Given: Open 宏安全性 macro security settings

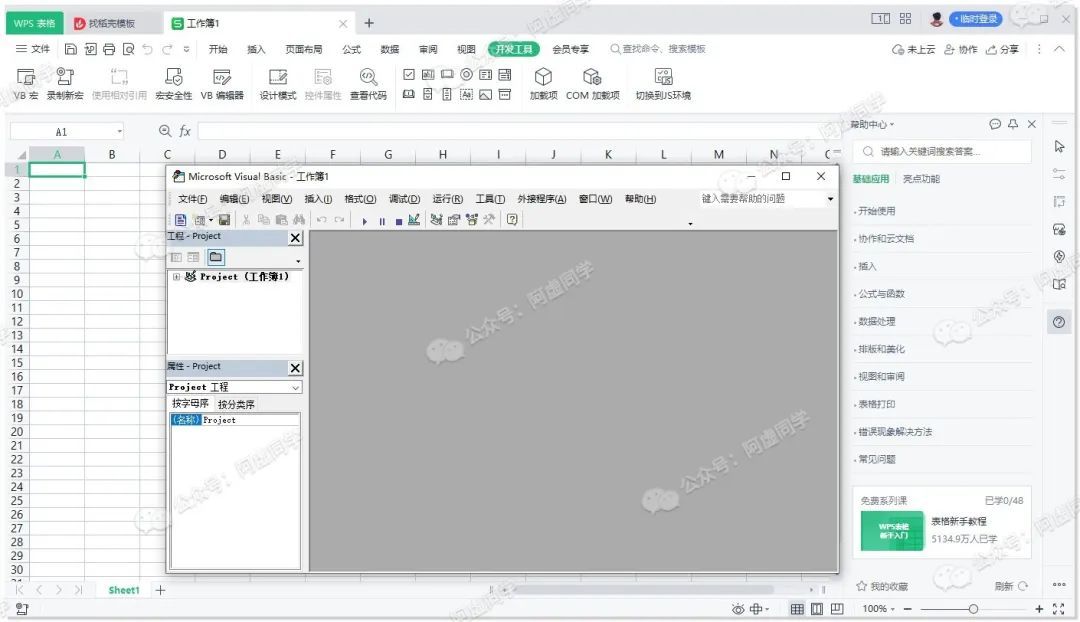Looking at the screenshot, I should click(x=174, y=84).
